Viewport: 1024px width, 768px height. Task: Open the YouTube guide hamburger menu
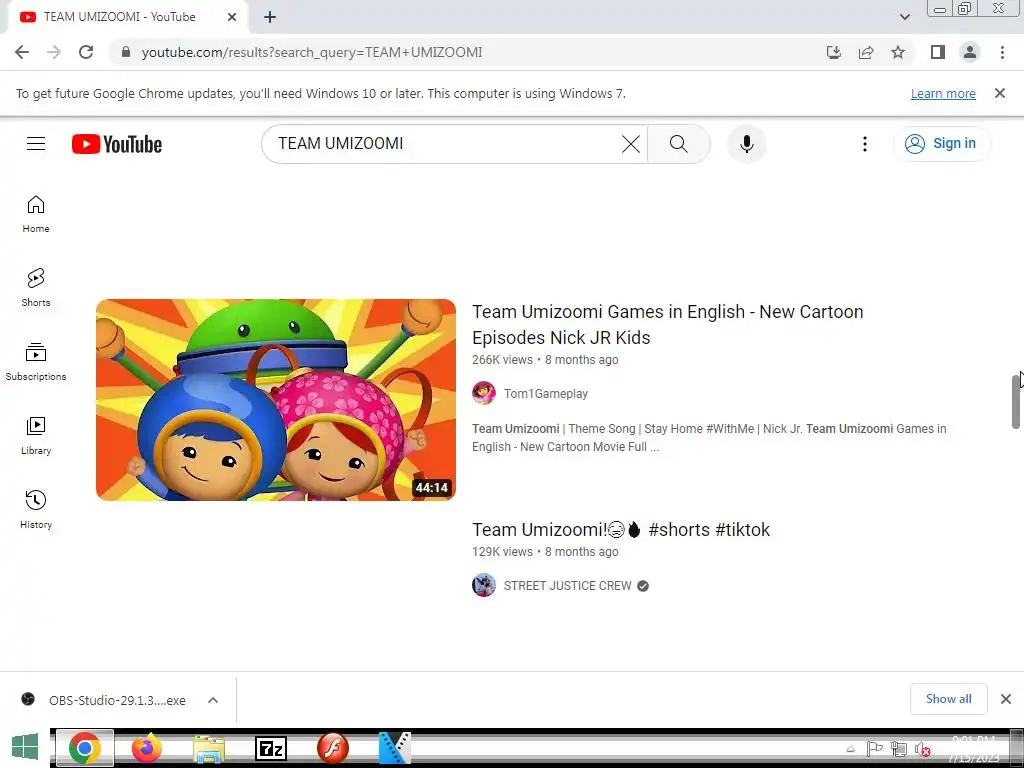(36, 144)
